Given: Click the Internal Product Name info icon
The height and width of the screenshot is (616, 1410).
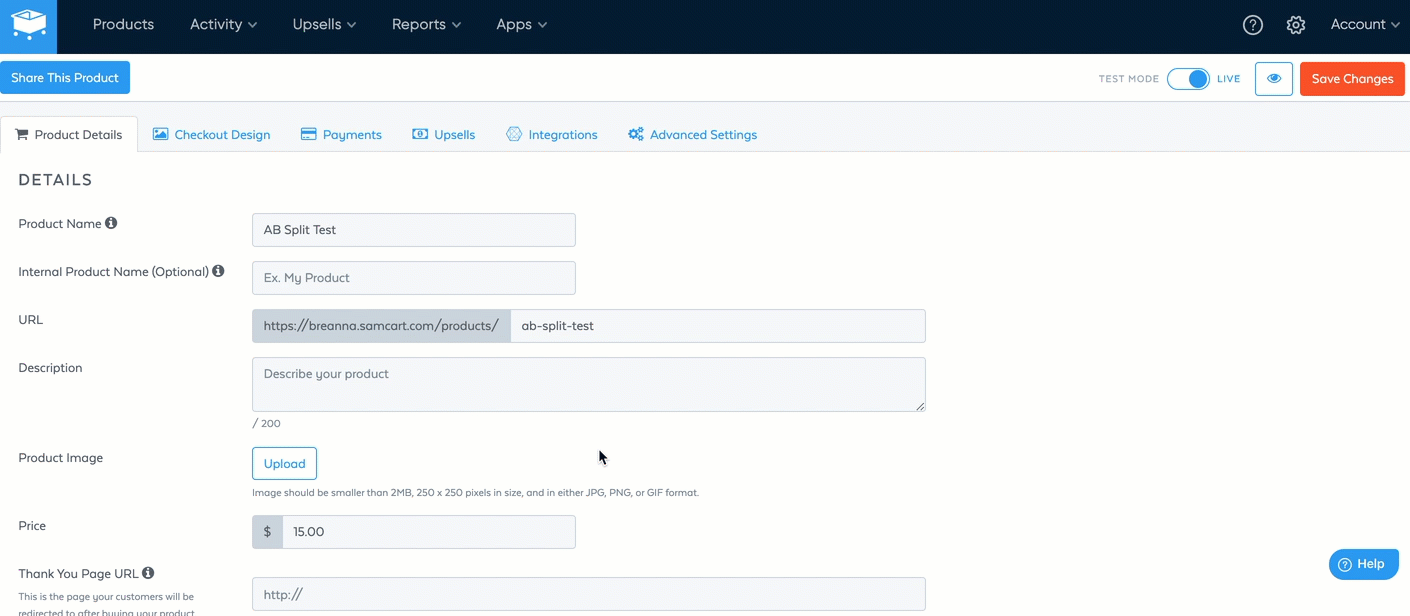Looking at the screenshot, I should [x=218, y=271].
